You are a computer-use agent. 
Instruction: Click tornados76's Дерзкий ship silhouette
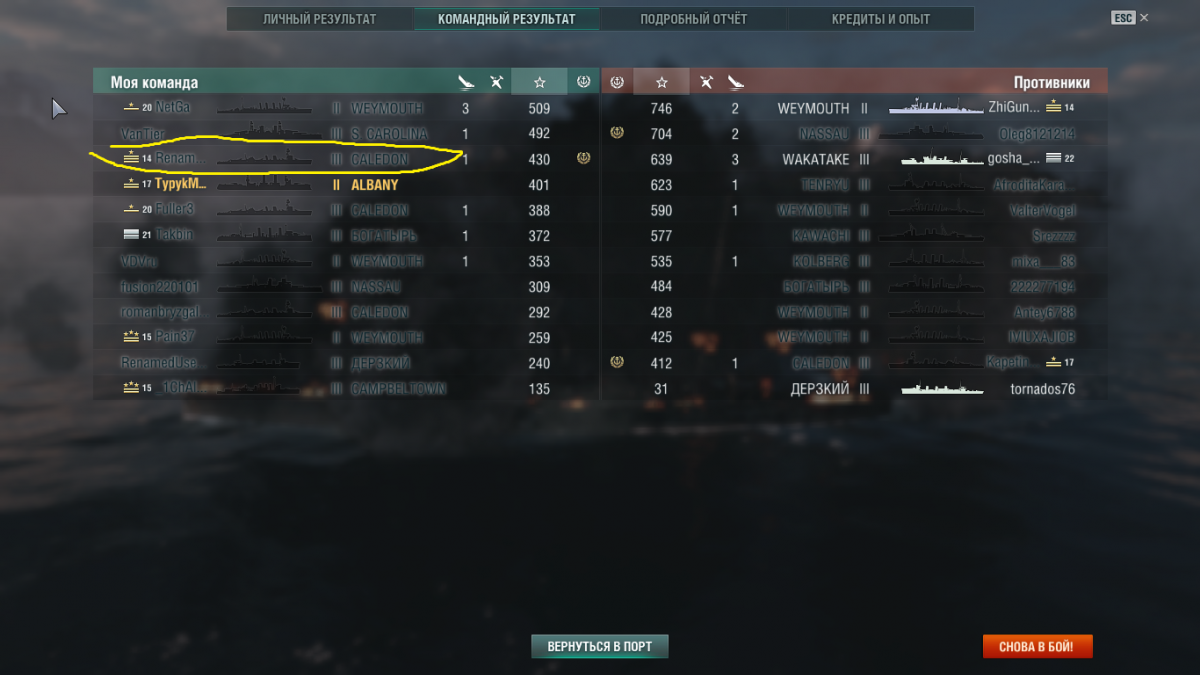pyautogui.click(x=941, y=389)
